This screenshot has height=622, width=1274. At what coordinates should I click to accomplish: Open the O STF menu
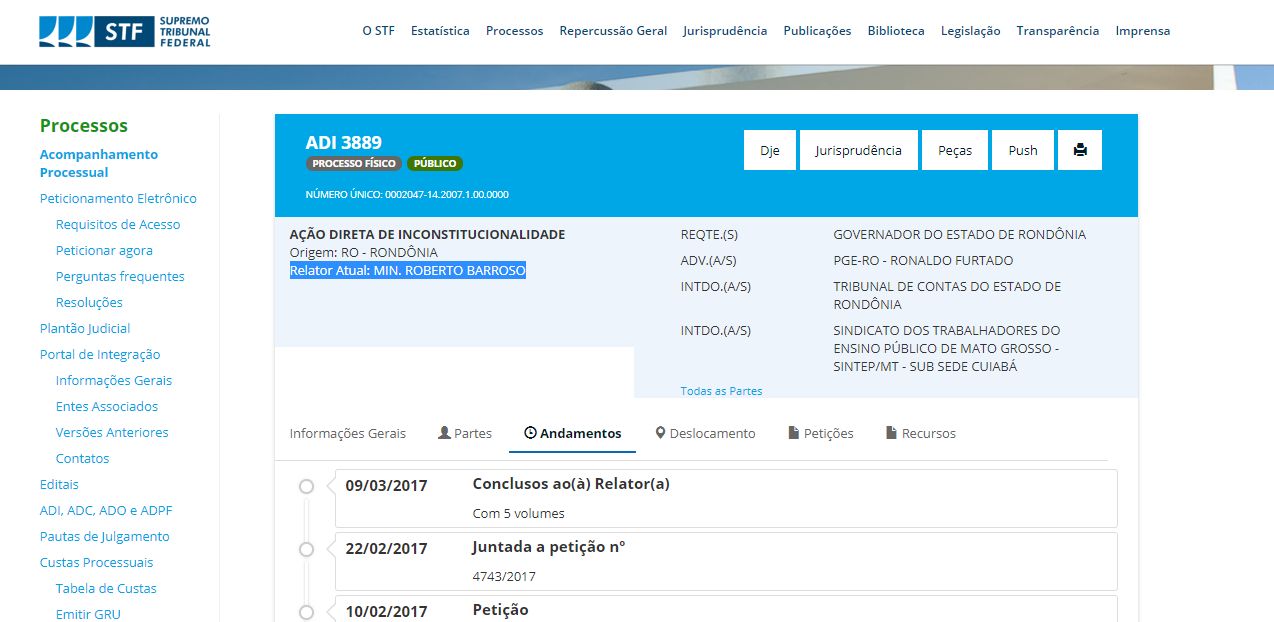(378, 31)
